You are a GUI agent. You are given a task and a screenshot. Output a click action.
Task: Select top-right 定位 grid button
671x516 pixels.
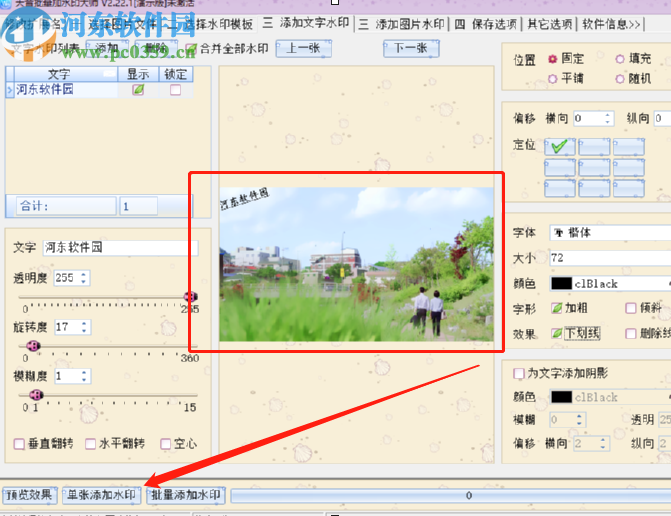(x=629, y=147)
